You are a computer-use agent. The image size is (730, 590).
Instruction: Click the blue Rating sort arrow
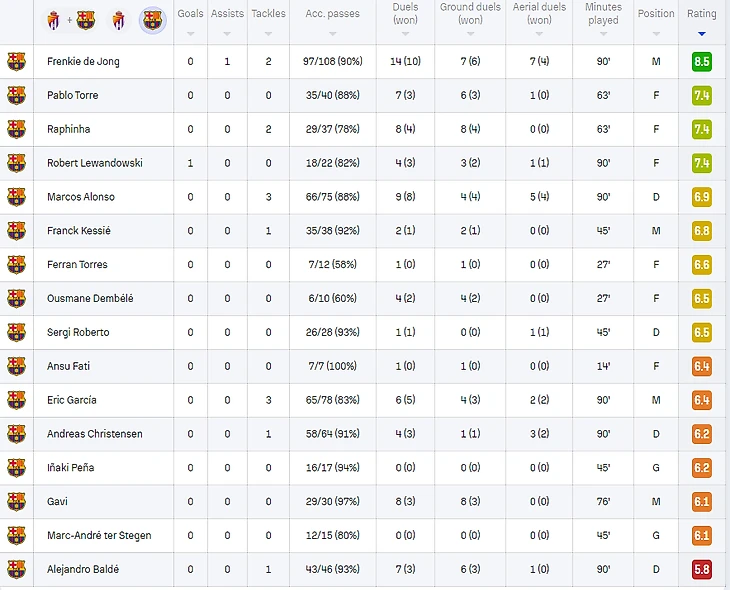pos(702,33)
